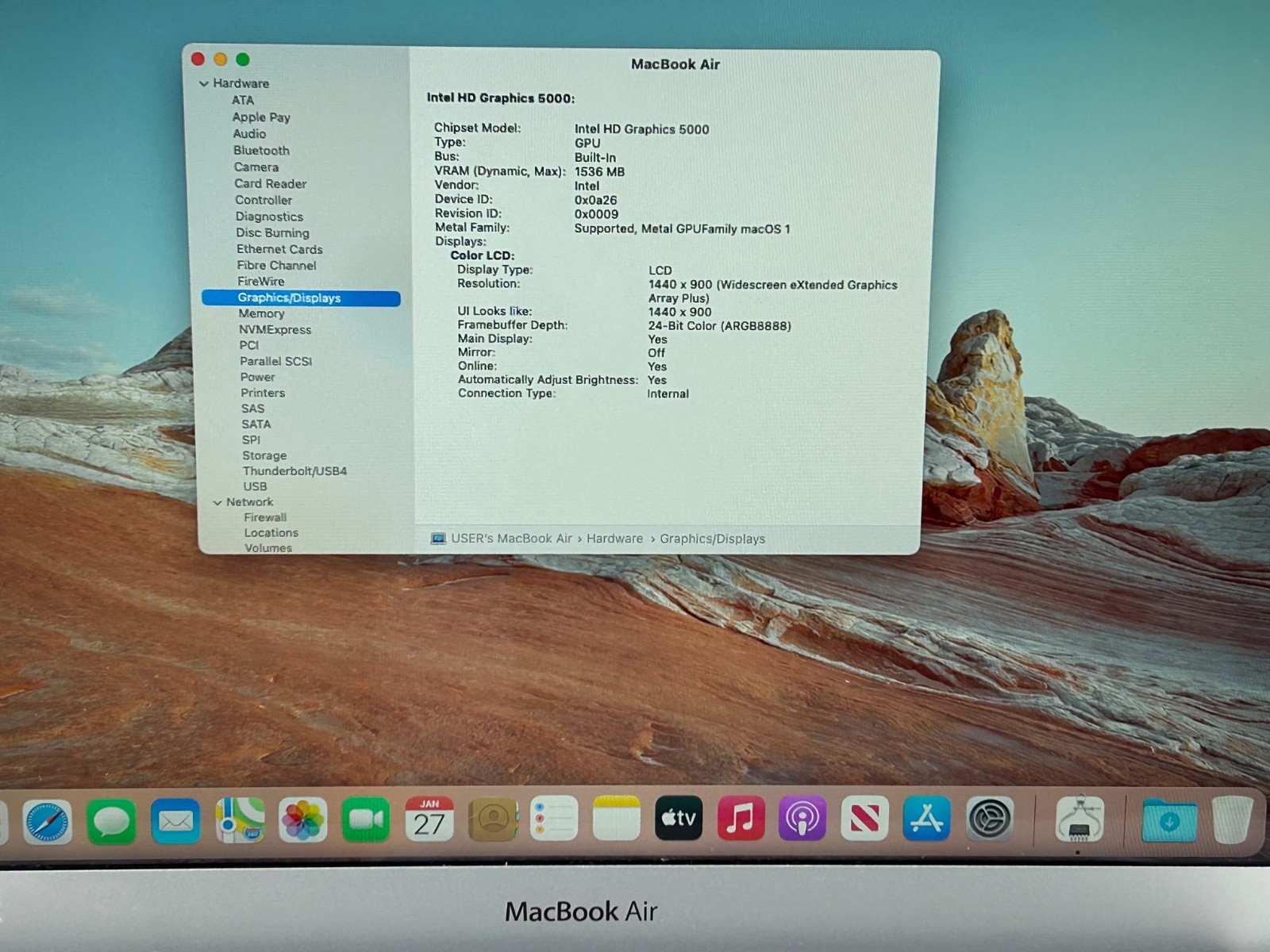Choose the SAS entry
The image size is (1270, 952).
(x=253, y=409)
